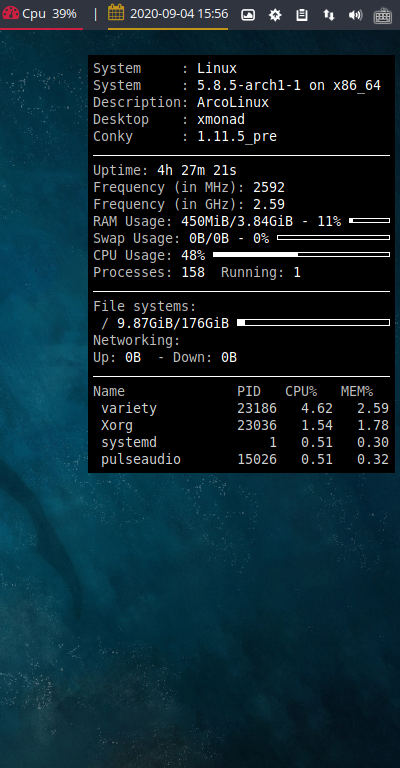Click the red CPU gauge icon
The image size is (400, 768).
[11, 13]
